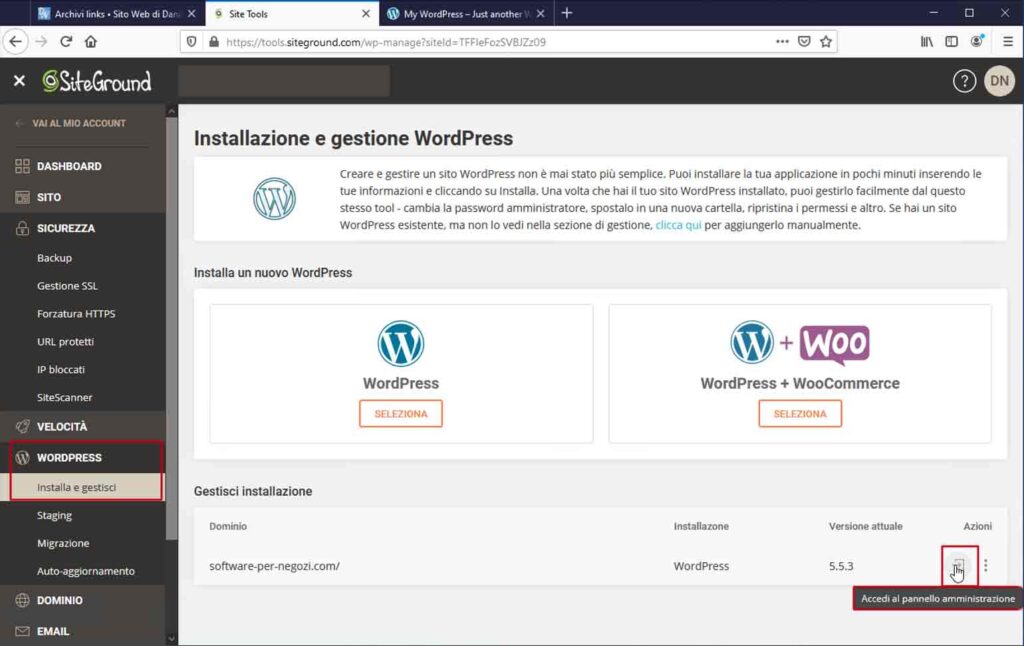Open Backup in sidebar
The height and width of the screenshot is (646, 1024).
(x=54, y=258)
